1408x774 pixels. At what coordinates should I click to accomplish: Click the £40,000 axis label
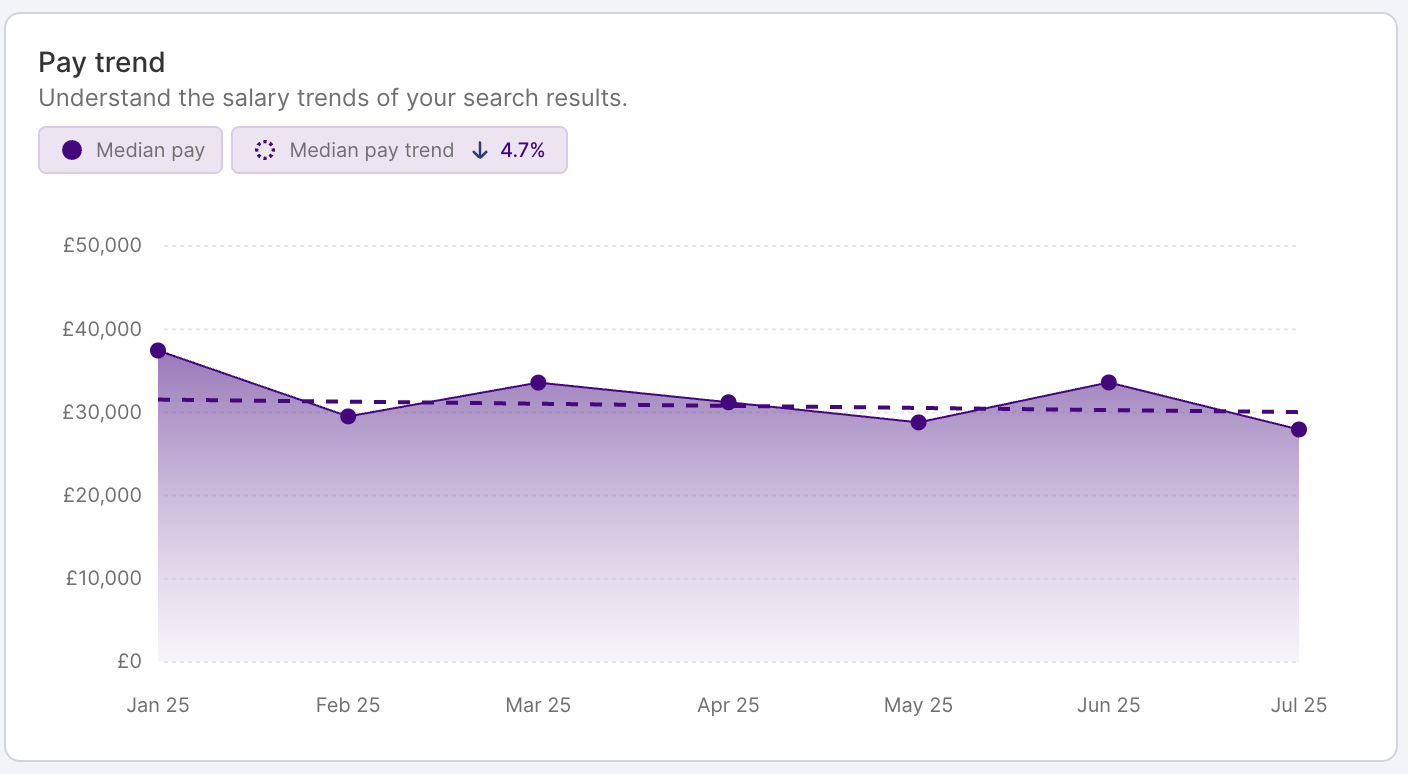102,329
